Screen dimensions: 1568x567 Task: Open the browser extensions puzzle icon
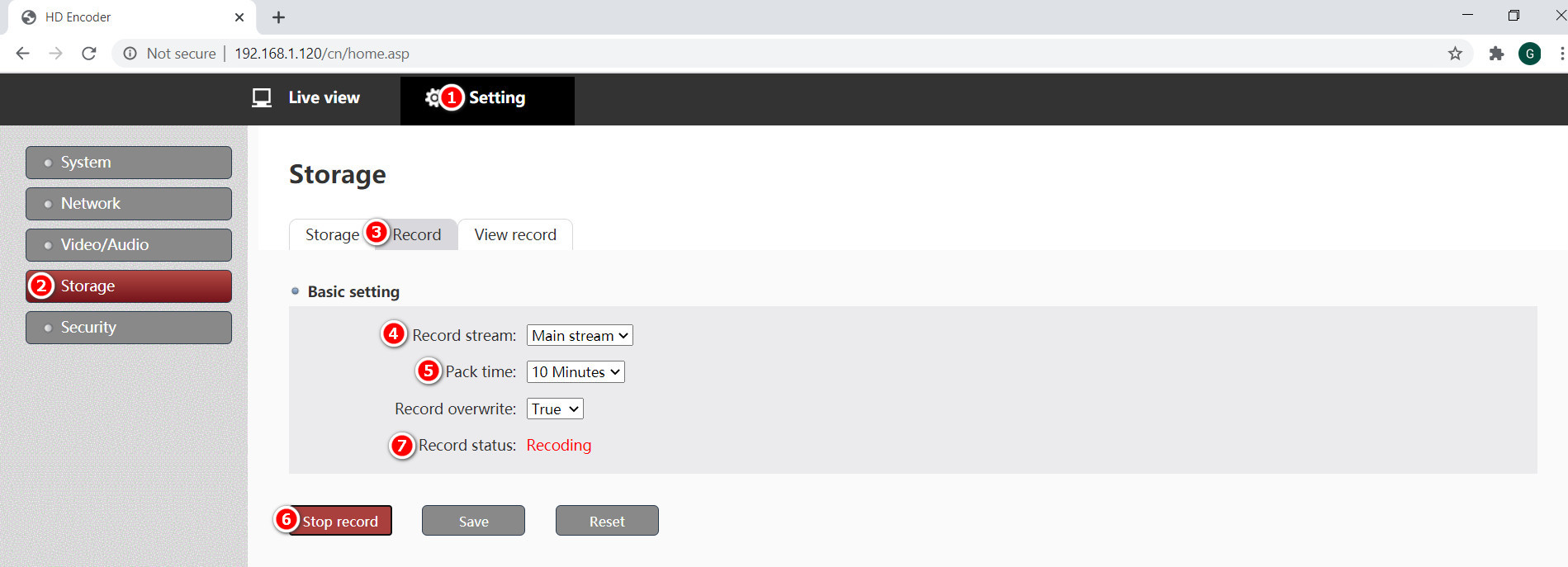pos(1496,54)
